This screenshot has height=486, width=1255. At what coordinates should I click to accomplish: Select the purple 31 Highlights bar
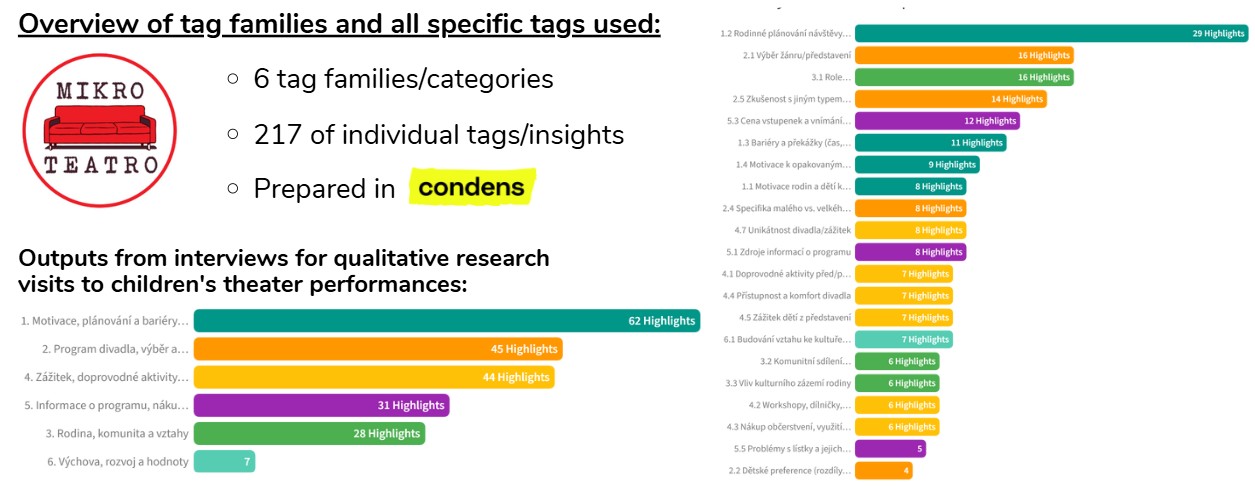(321, 405)
